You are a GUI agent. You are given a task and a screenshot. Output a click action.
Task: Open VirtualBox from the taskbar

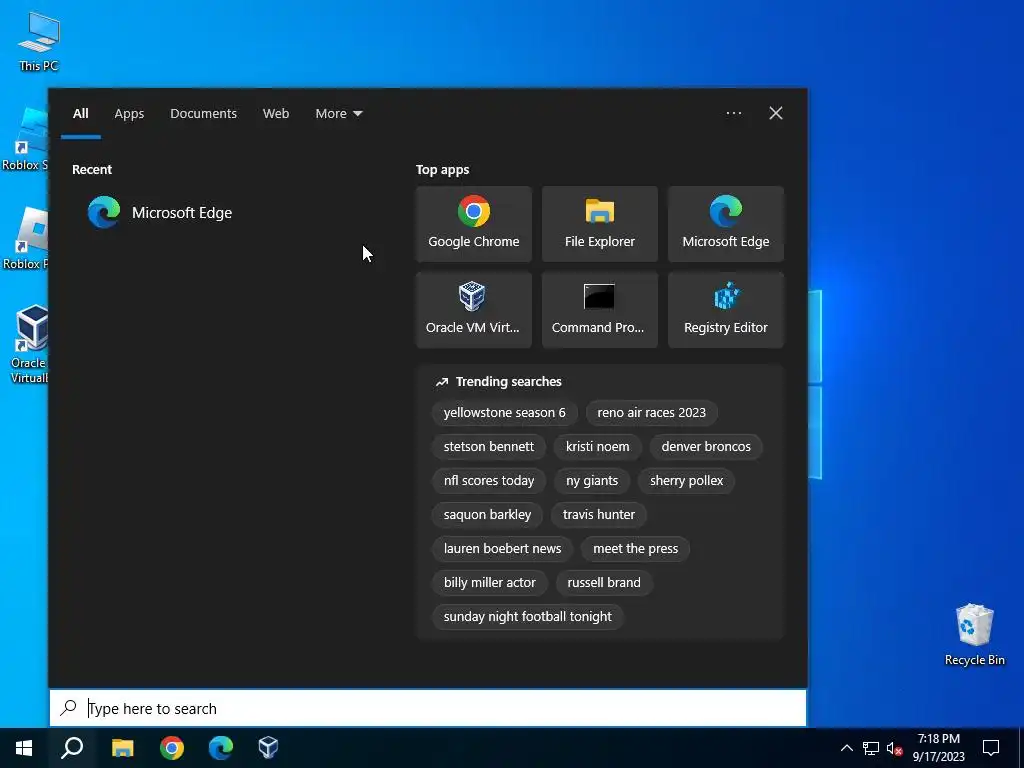[x=268, y=748]
